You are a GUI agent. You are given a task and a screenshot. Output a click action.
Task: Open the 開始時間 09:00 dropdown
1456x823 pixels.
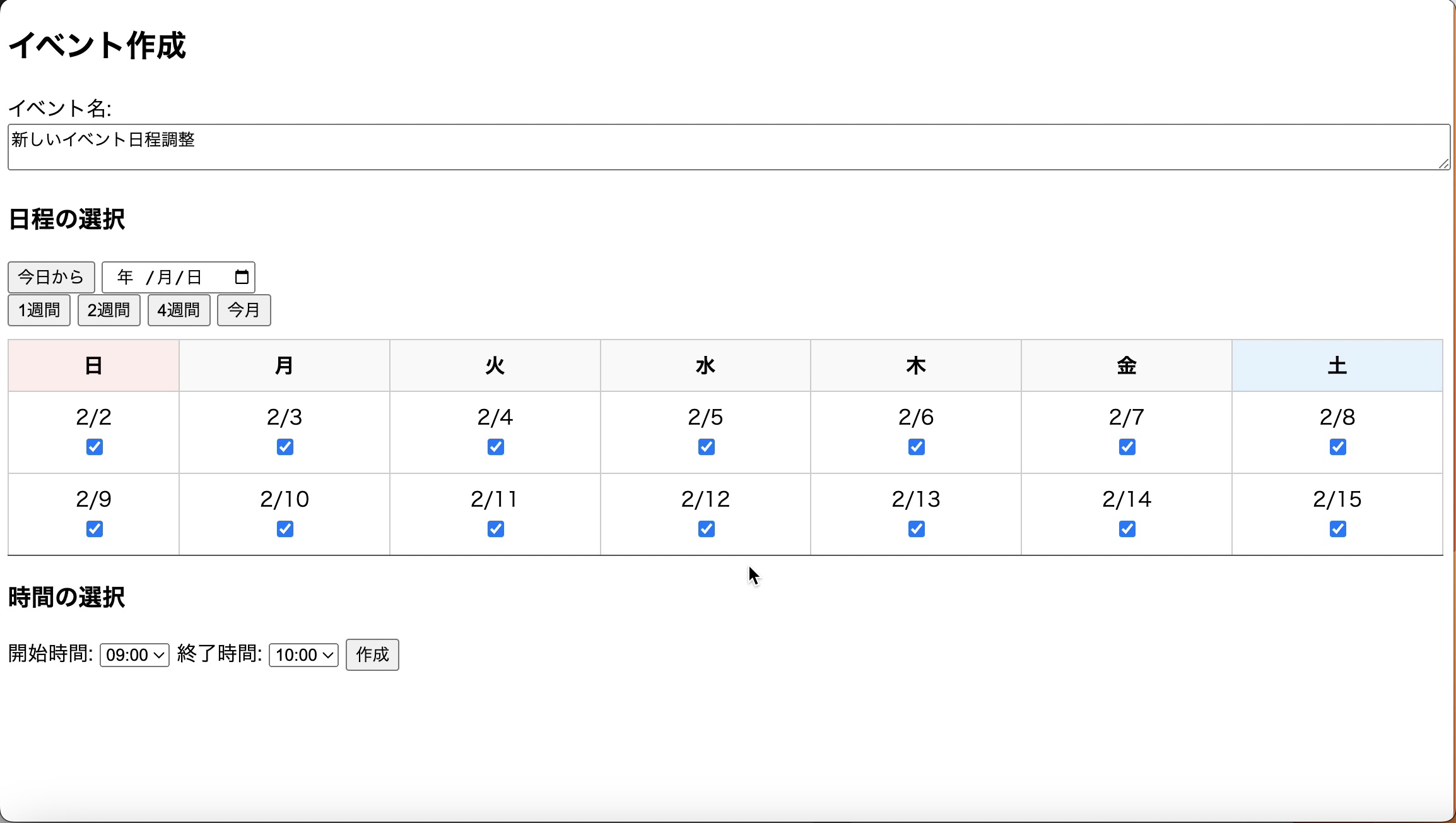coord(134,655)
